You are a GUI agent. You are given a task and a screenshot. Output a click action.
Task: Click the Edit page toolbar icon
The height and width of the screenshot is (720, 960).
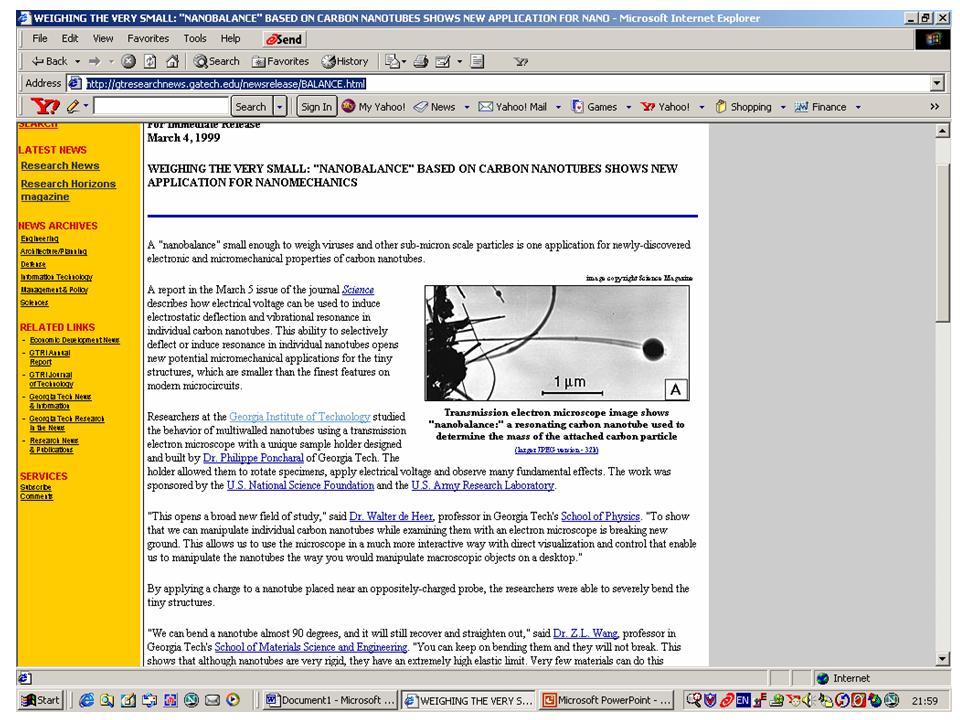coord(443,61)
